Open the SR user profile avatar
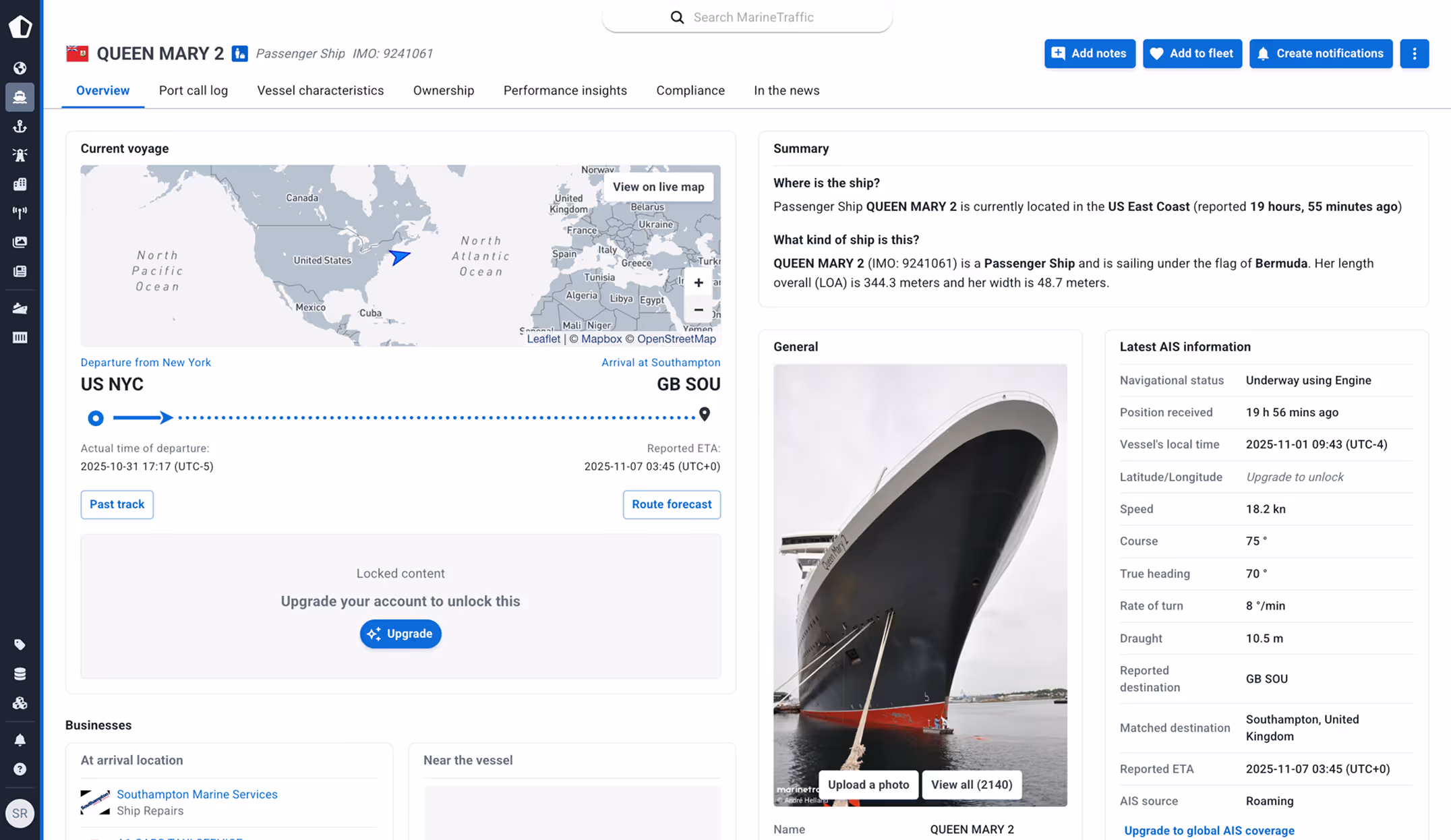Screen dimensions: 1451x840 click(x=20, y=813)
